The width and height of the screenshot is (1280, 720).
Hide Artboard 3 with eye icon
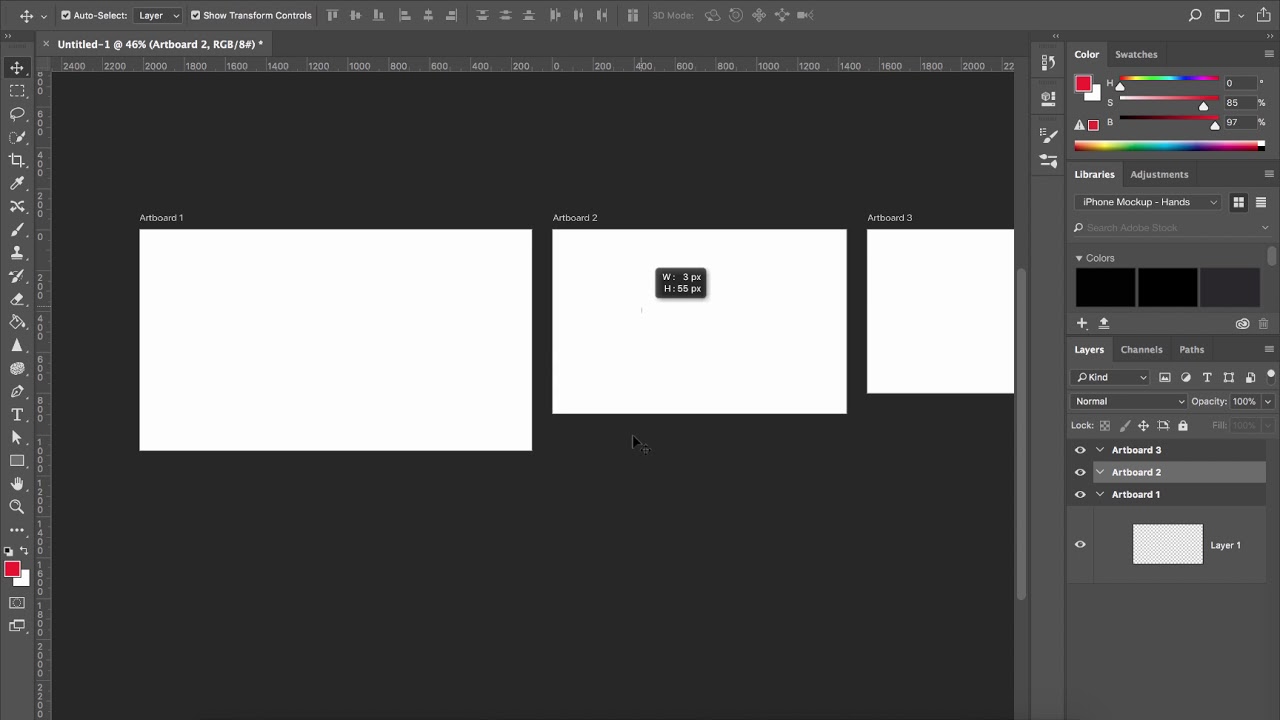coord(1080,450)
